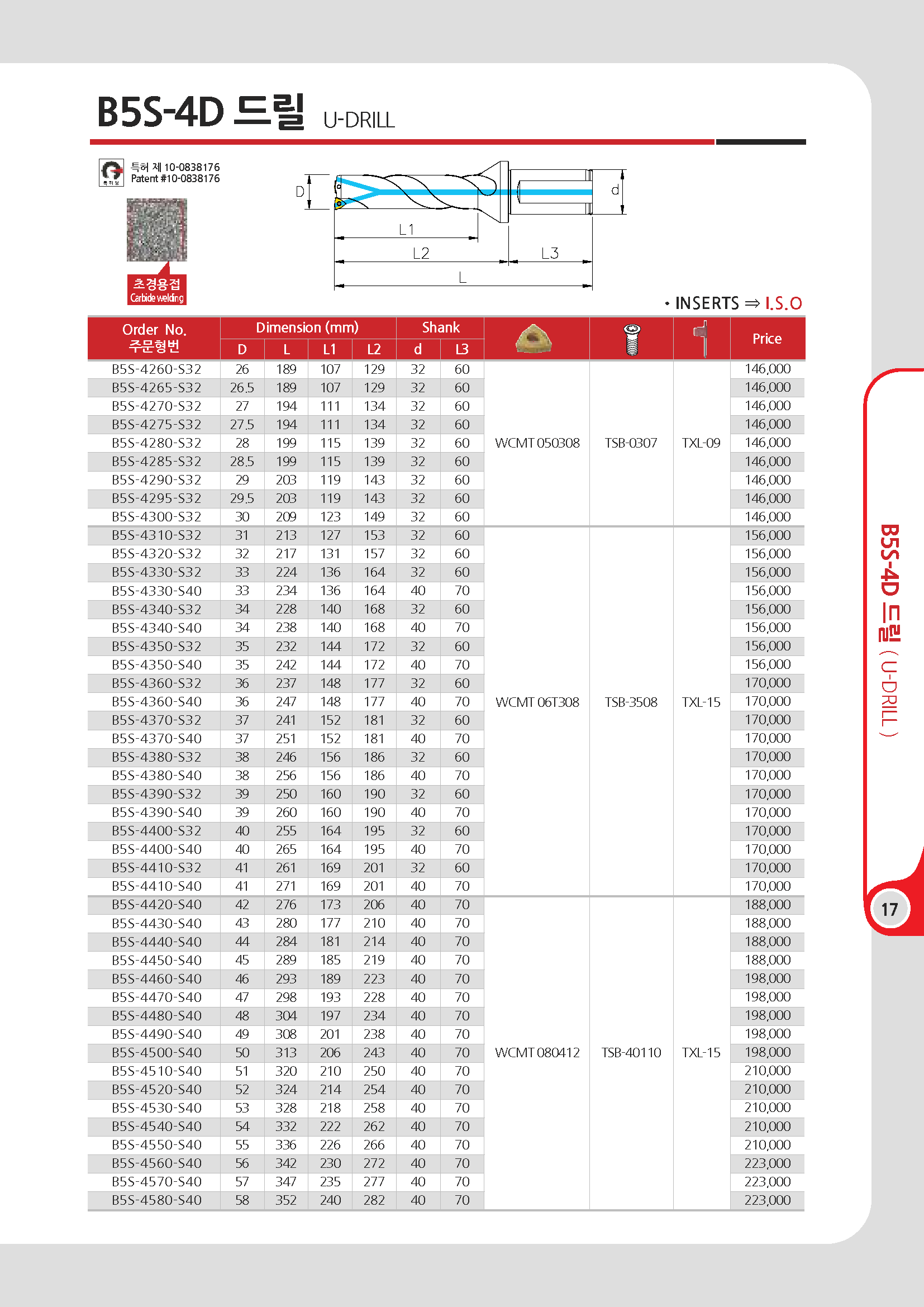924x1307 pixels.
Task: Click the Order No. column header
Action: [x=154, y=338]
